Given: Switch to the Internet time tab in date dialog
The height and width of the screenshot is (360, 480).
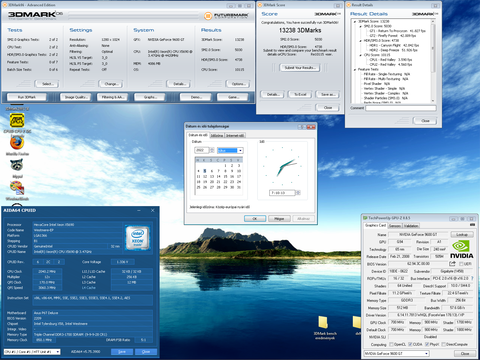Looking at the screenshot, I should (x=235, y=135).
